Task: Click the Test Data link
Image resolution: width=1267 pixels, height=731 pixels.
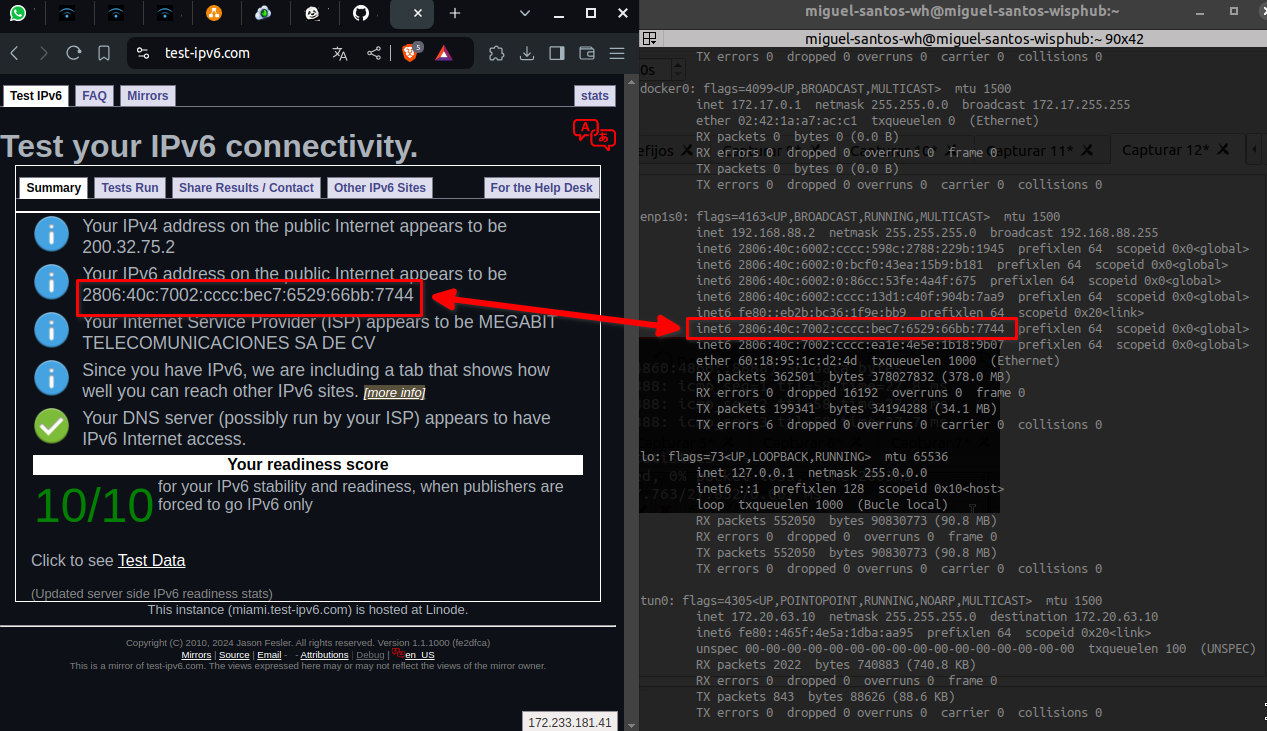Action: 151,560
